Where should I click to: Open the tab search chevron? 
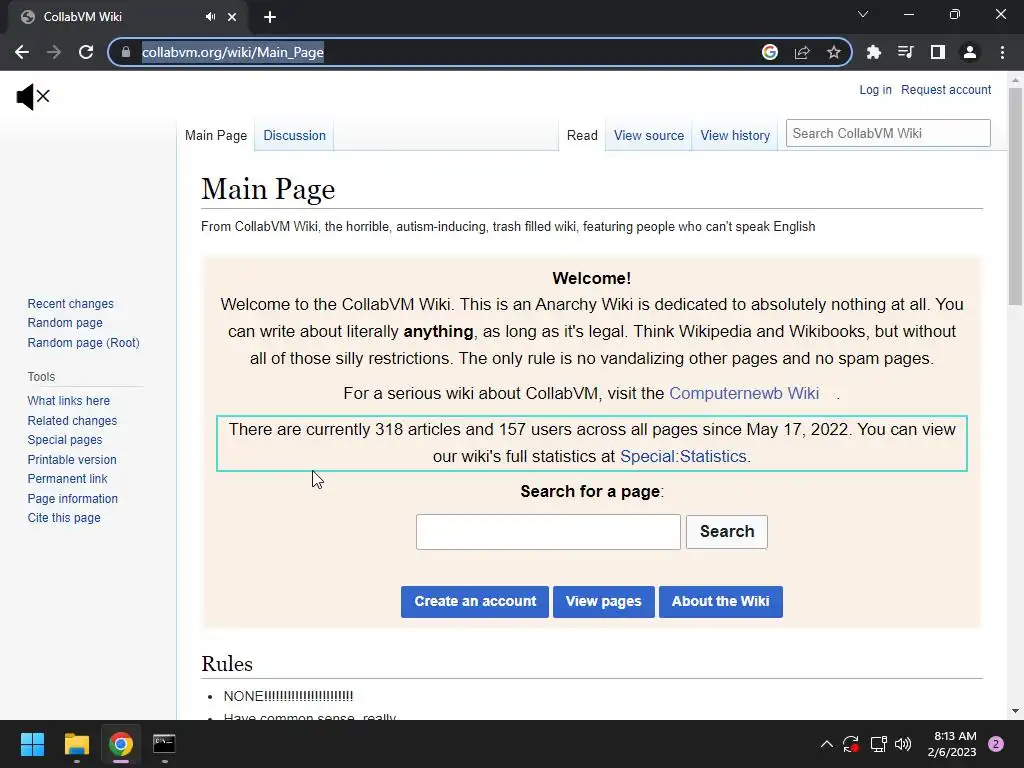pyautogui.click(x=863, y=14)
